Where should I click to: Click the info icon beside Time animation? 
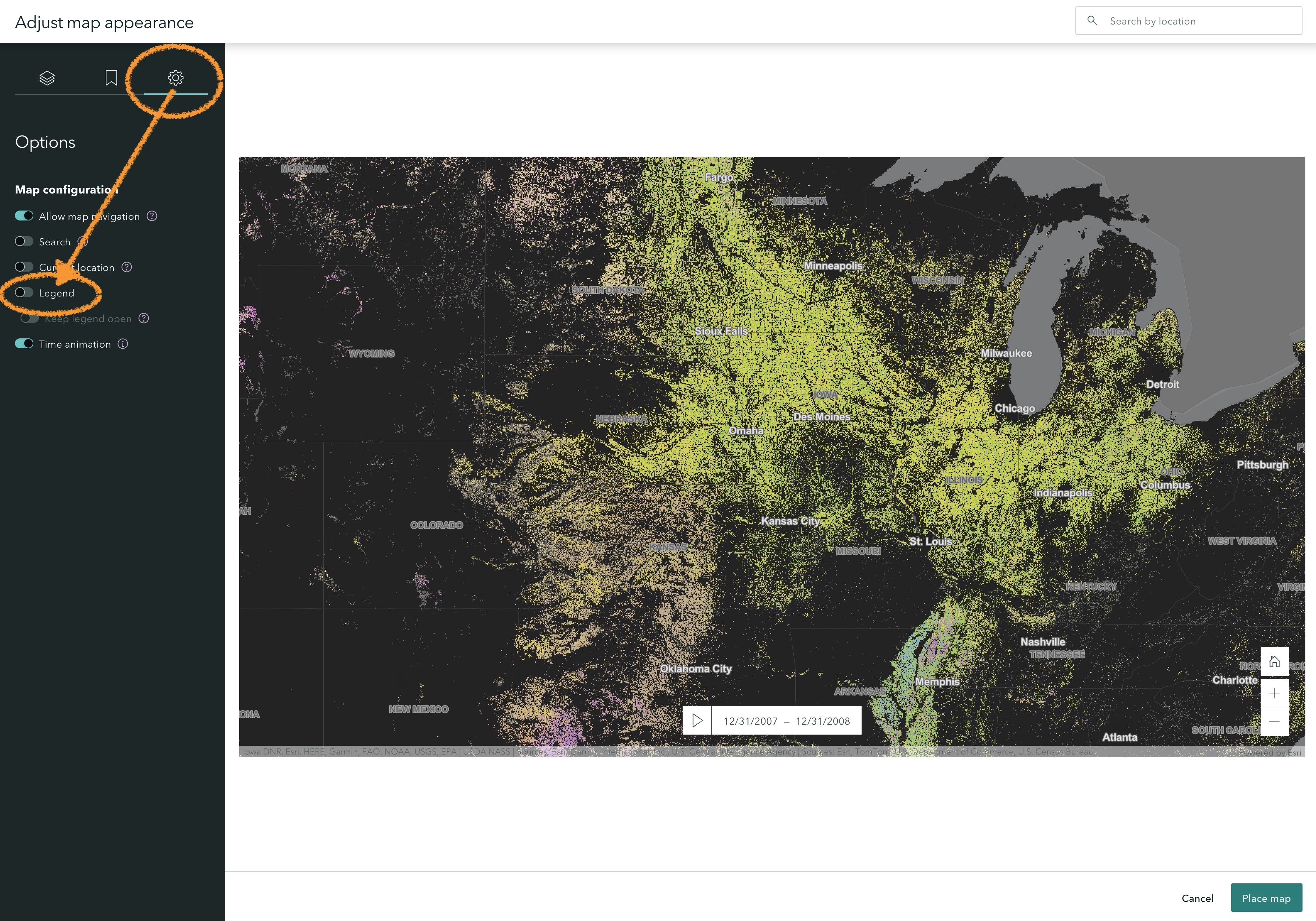[123, 344]
